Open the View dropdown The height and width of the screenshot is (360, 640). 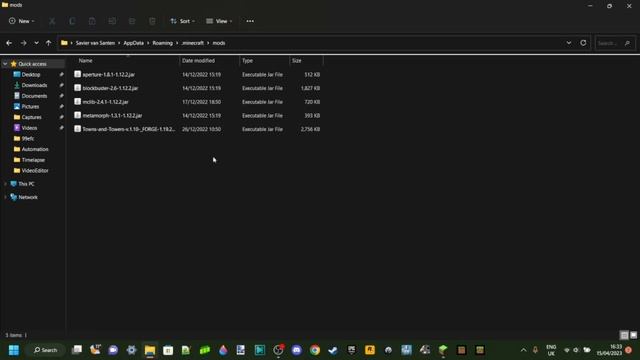click(219, 21)
